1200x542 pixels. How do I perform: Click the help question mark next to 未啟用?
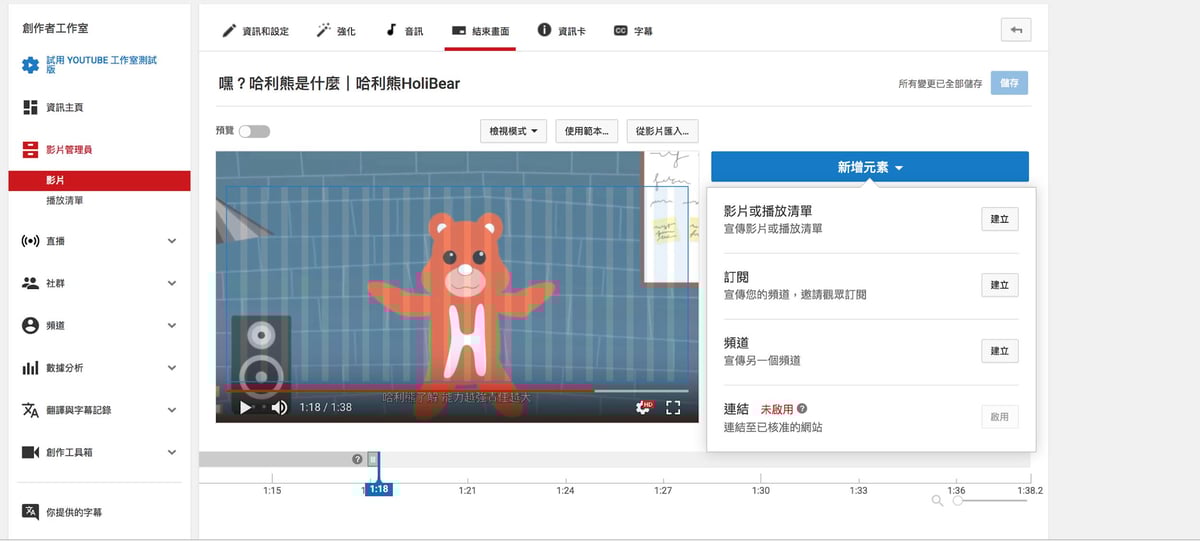click(802, 409)
